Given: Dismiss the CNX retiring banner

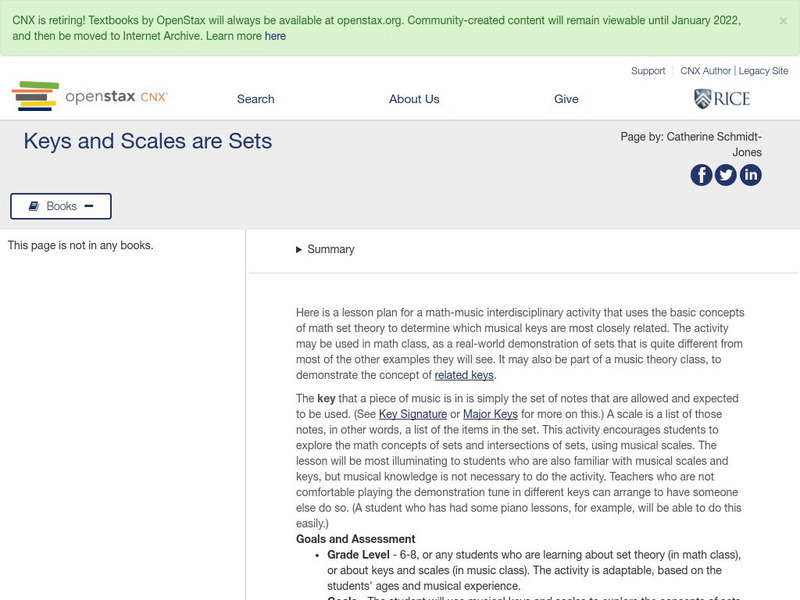Looking at the screenshot, I should point(782,20).
